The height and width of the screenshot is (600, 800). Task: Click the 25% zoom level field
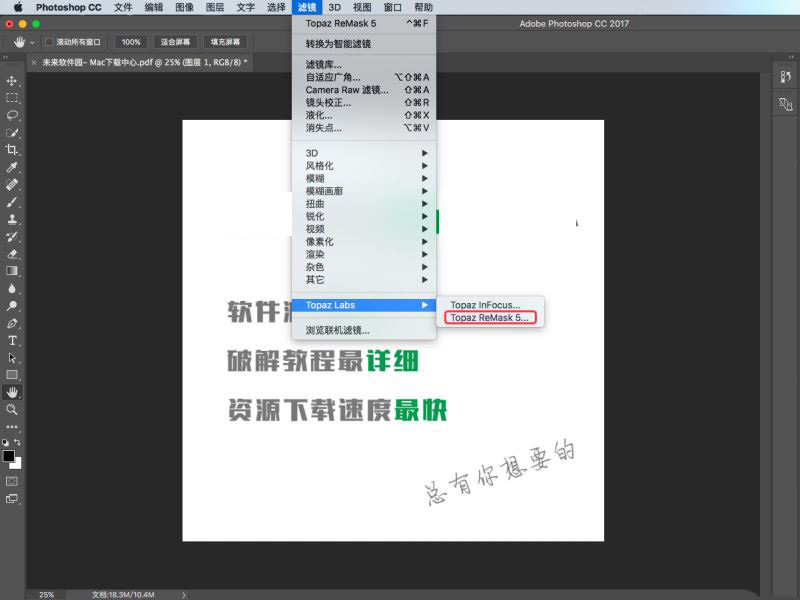46,595
